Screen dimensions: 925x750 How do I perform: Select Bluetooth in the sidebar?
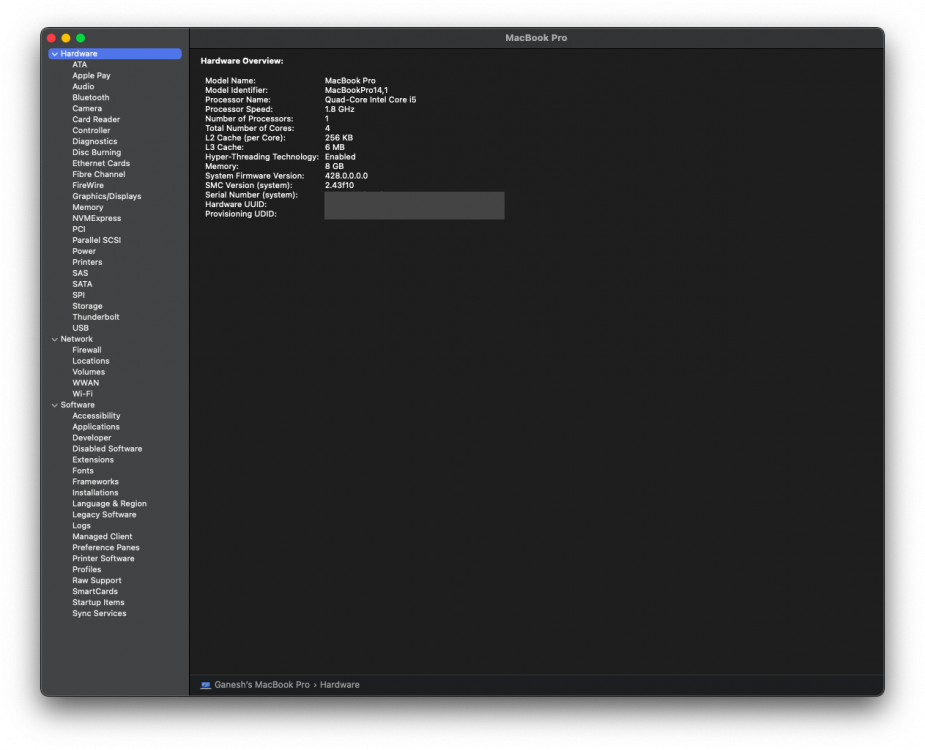tap(91, 97)
